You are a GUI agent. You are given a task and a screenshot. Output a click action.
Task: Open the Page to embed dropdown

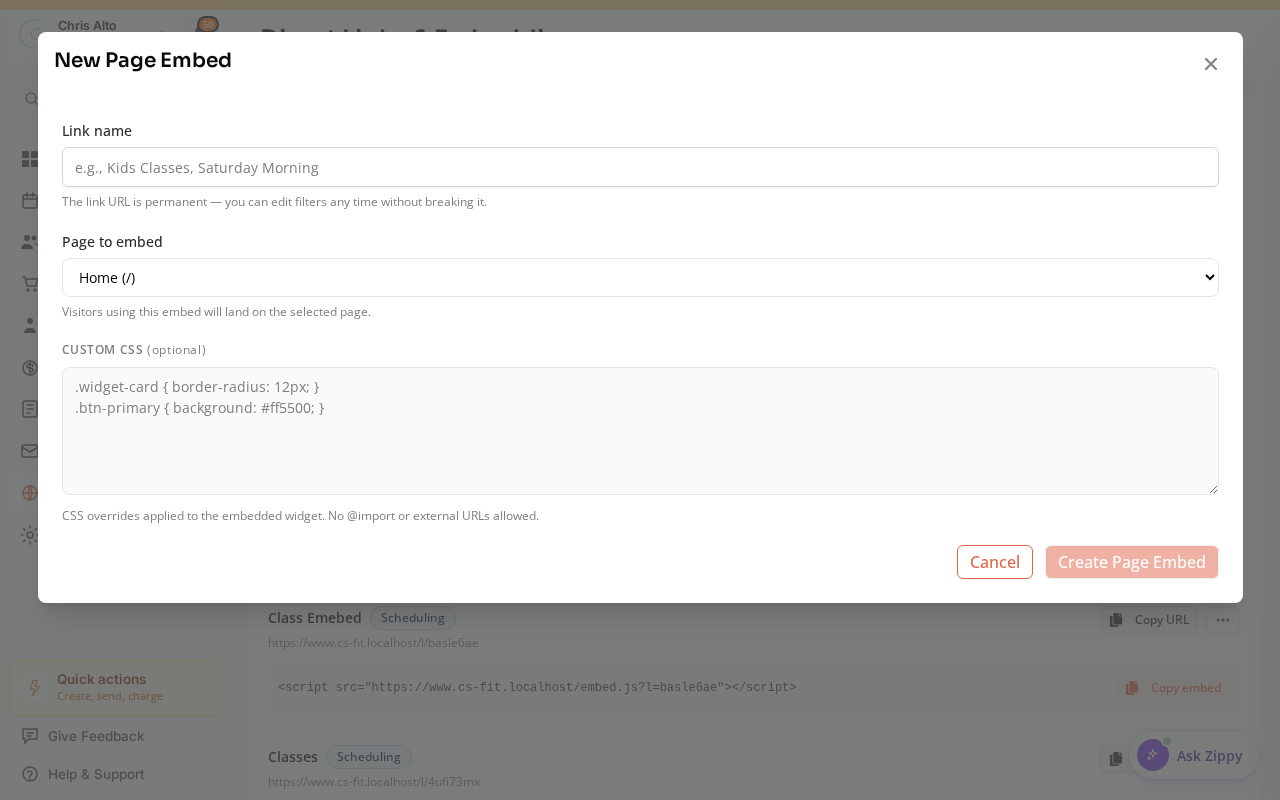tap(640, 277)
